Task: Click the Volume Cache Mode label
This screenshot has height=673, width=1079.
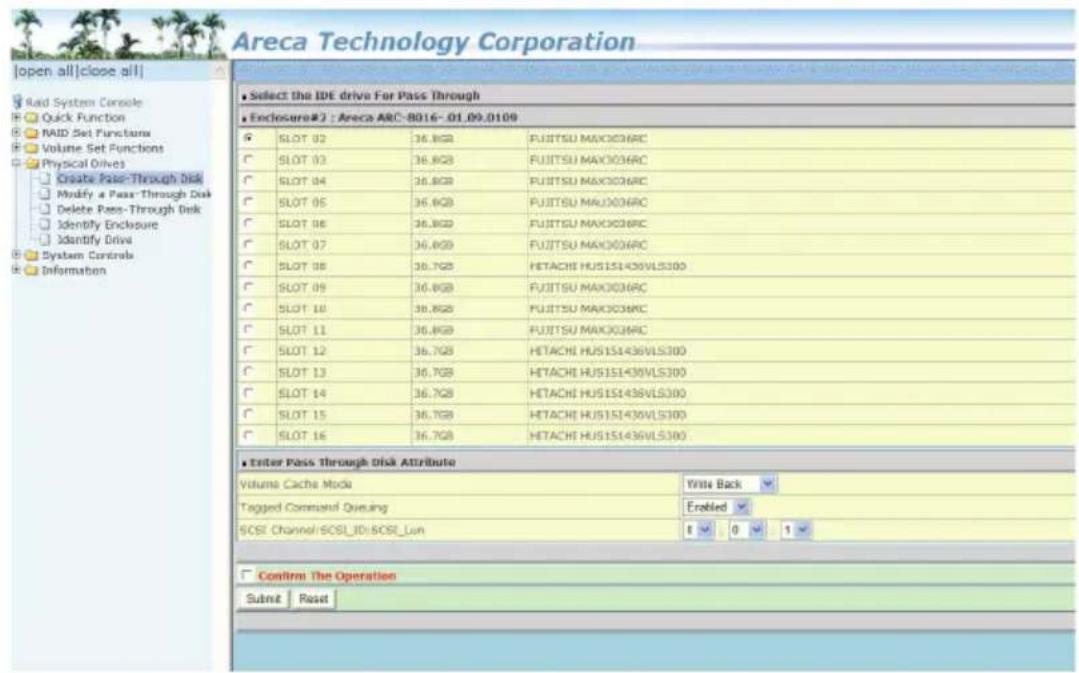Action: tap(296, 484)
